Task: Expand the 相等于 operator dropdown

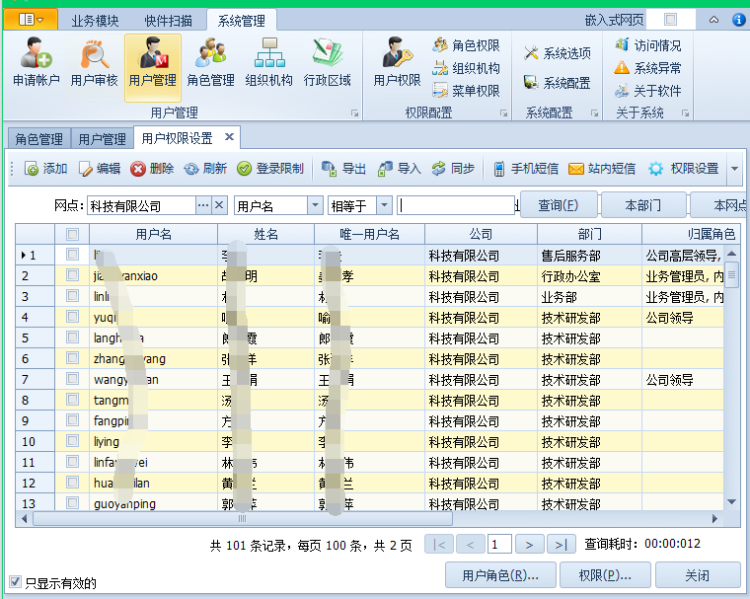Action: pos(384,206)
